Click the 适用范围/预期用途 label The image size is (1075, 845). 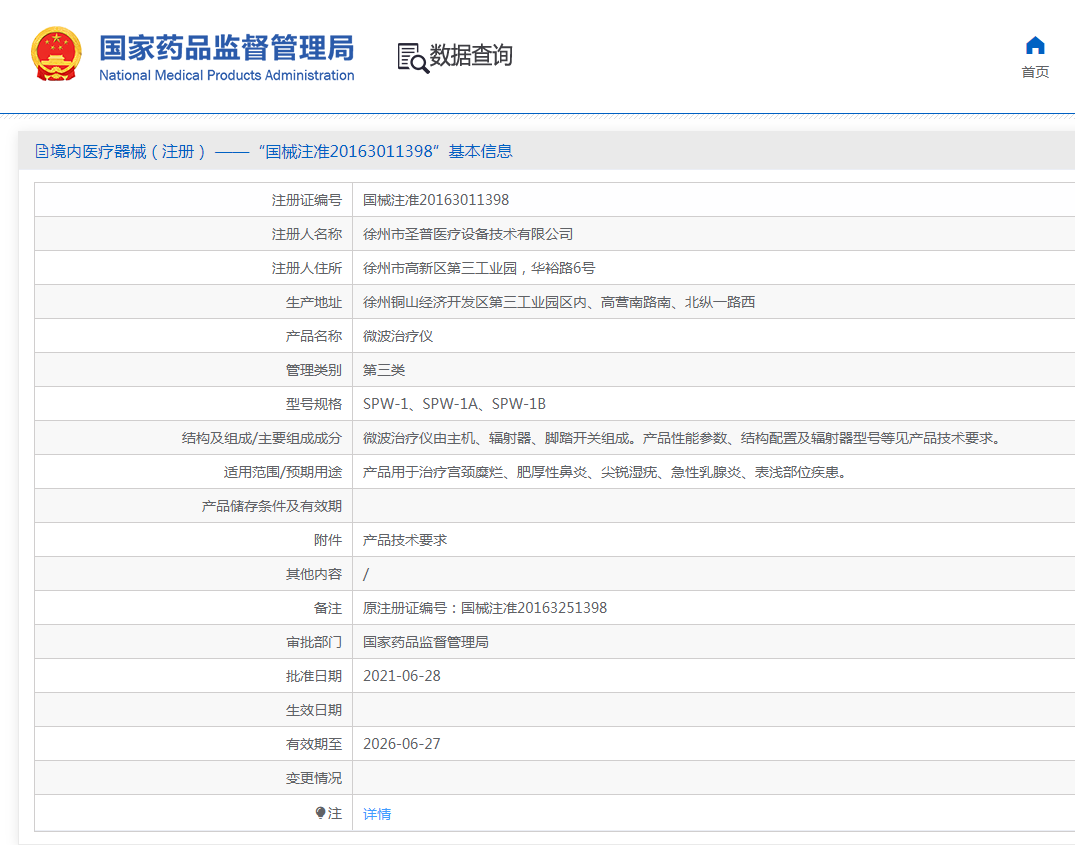click(x=282, y=472)
